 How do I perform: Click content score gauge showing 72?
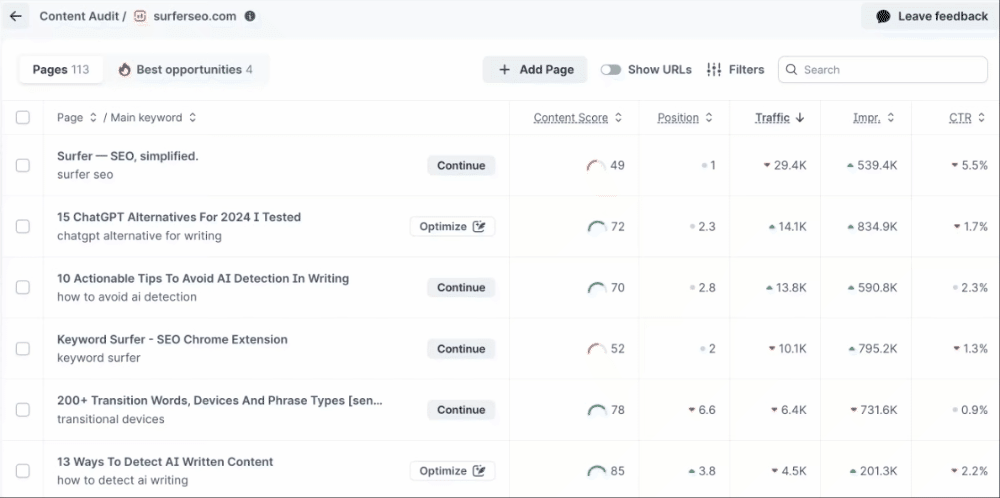click(x=596, y=228)
